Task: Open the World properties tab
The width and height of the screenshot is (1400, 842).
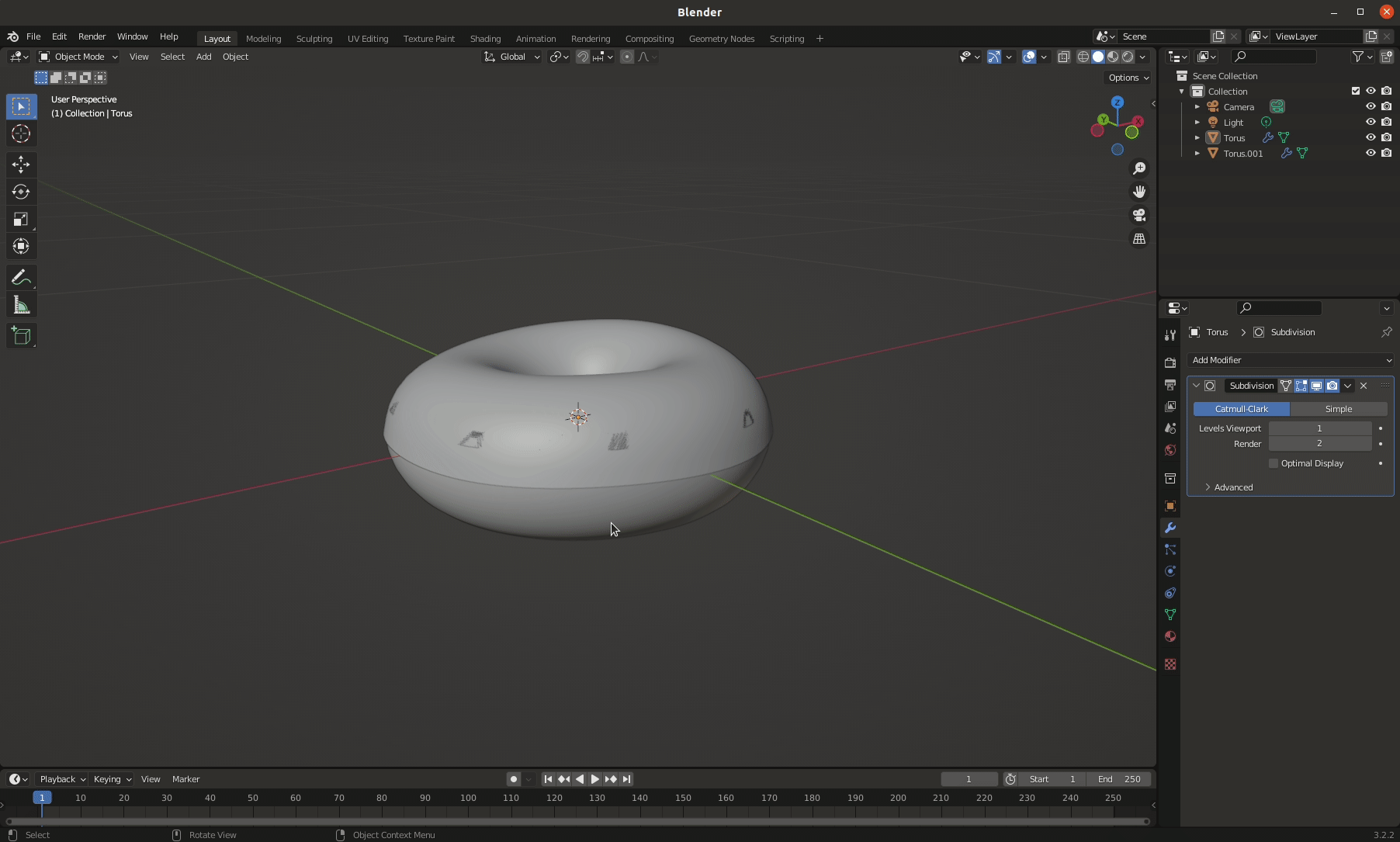Action: [x=1170, y=450]
